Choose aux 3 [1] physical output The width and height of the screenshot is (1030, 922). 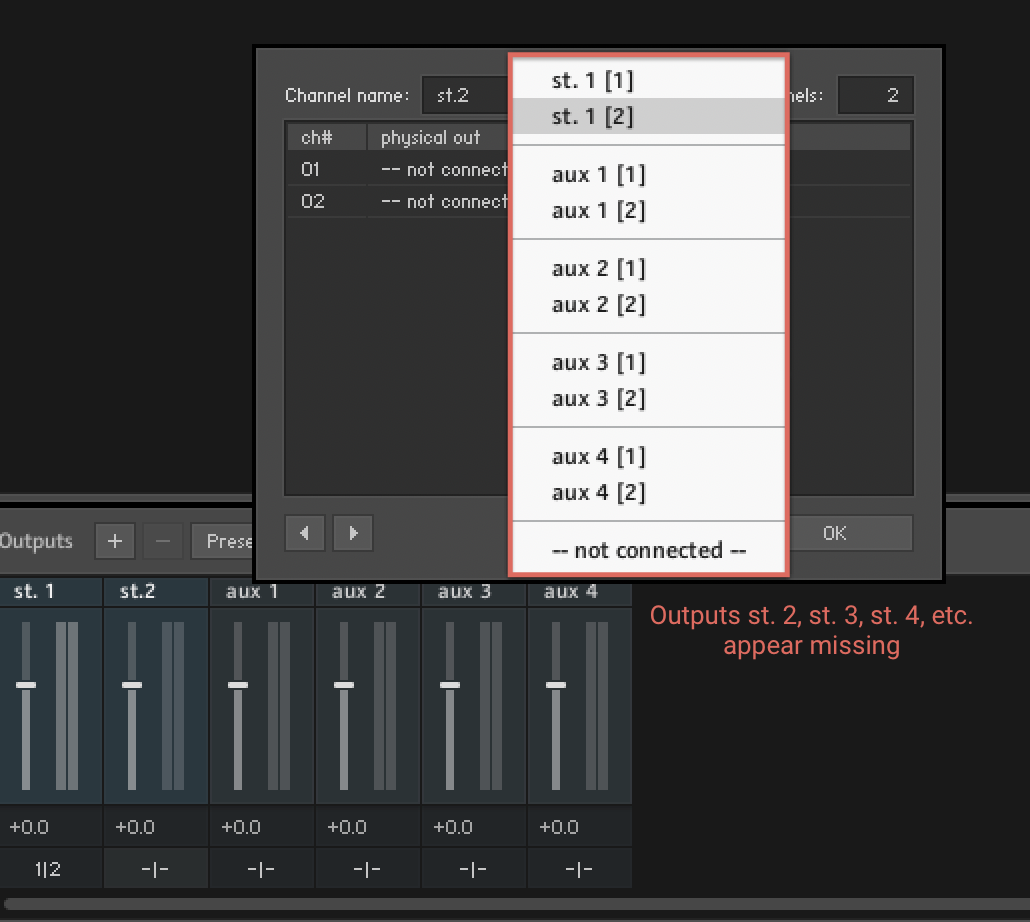(598, 362)
